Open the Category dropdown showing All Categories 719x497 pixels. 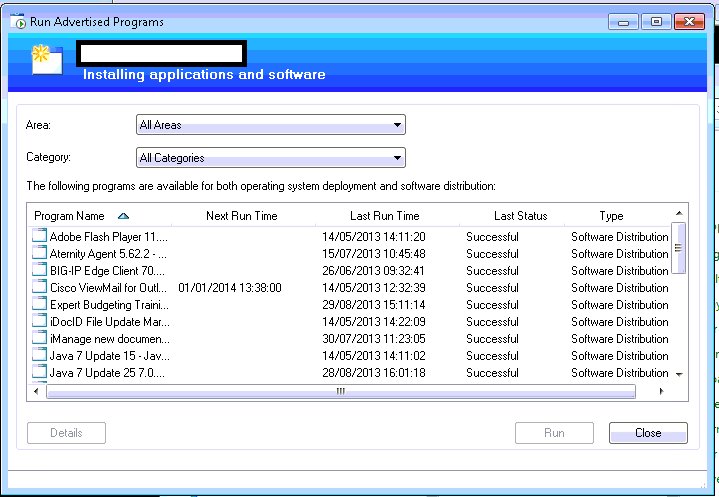click(271, 158)
